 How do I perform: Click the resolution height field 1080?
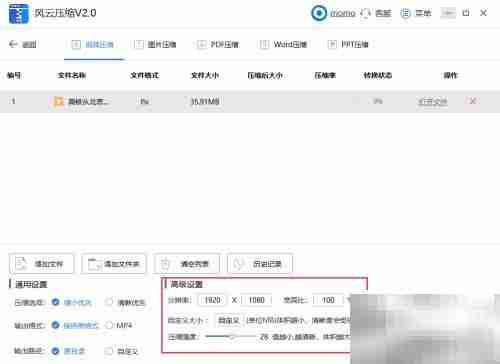click(x=257, y=300)
